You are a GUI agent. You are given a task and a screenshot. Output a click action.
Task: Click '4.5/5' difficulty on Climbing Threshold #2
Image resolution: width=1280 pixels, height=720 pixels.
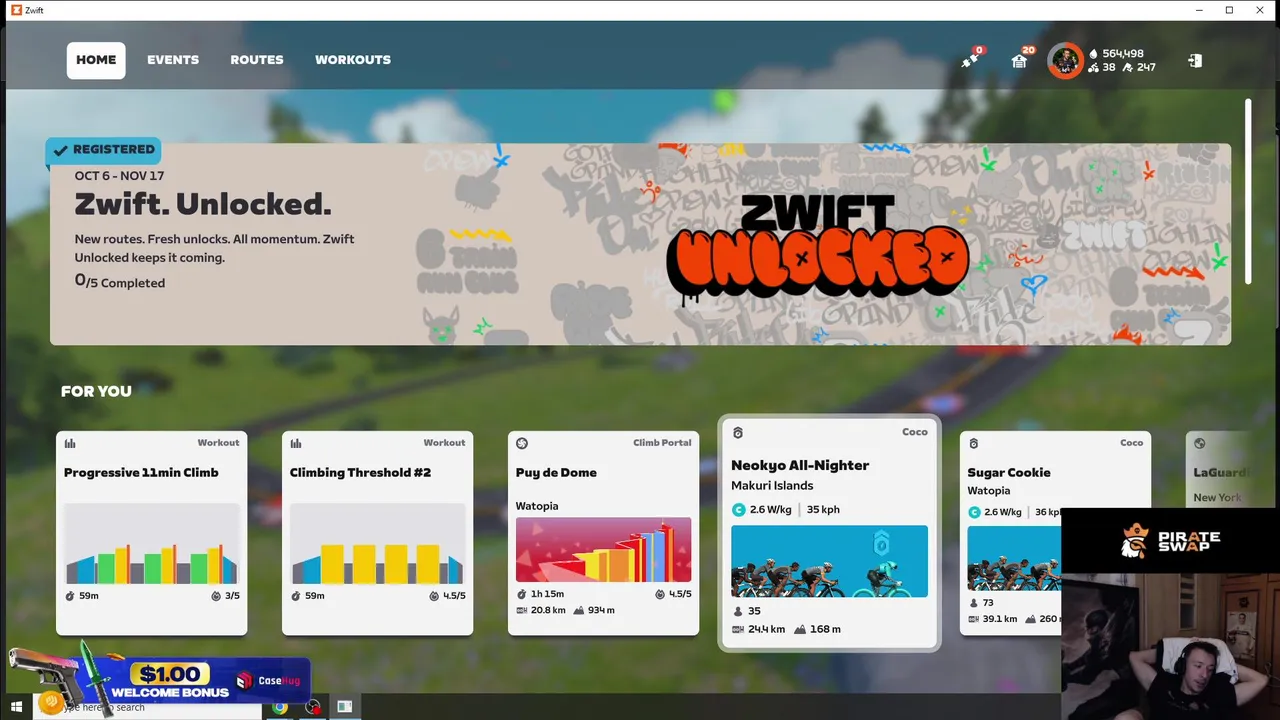(x=454, y=595)
